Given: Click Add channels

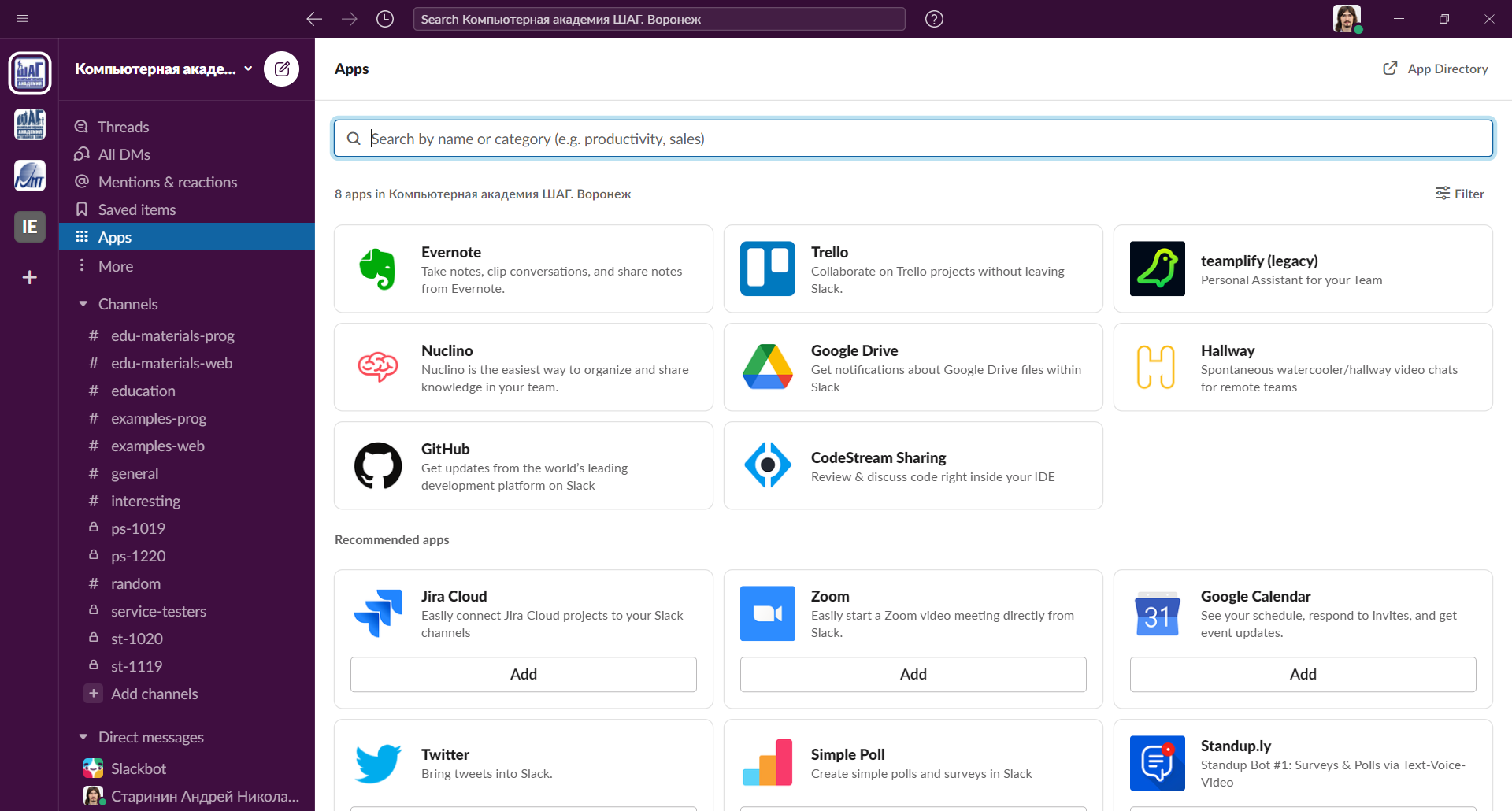Looking at the screenshot, I should [187, 694].
